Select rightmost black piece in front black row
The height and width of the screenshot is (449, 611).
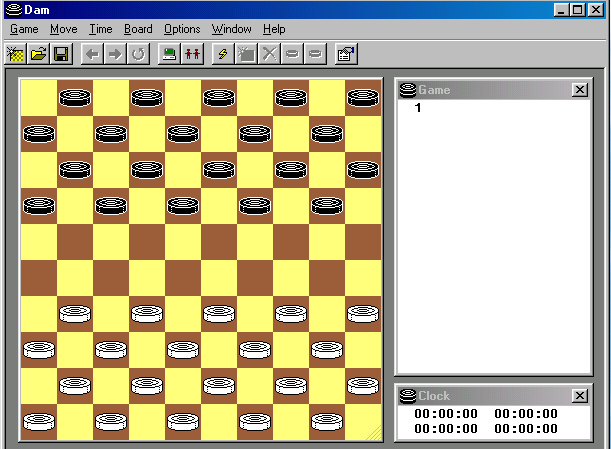coord(327,206)
